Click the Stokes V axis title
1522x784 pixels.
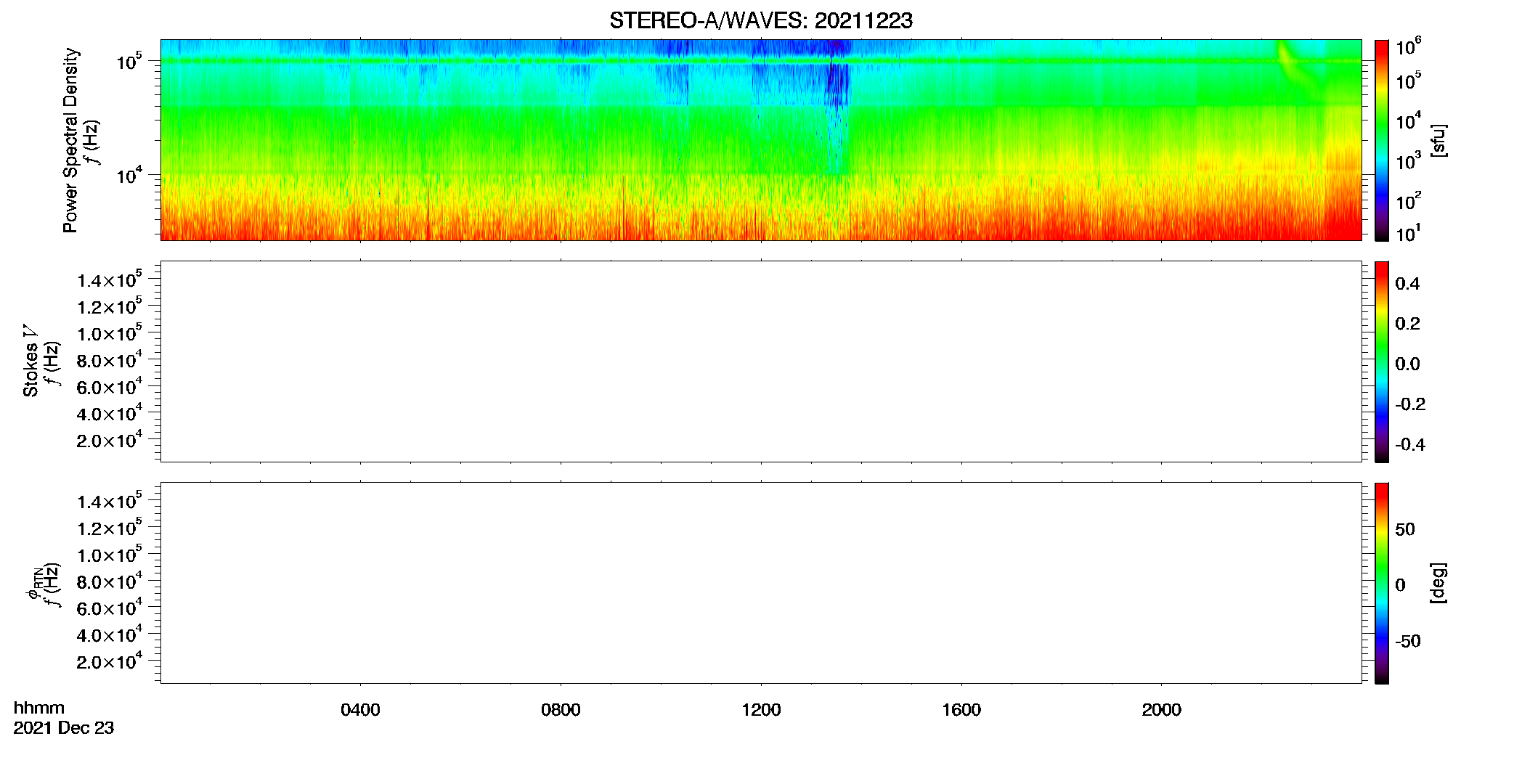tap(31, 361)
